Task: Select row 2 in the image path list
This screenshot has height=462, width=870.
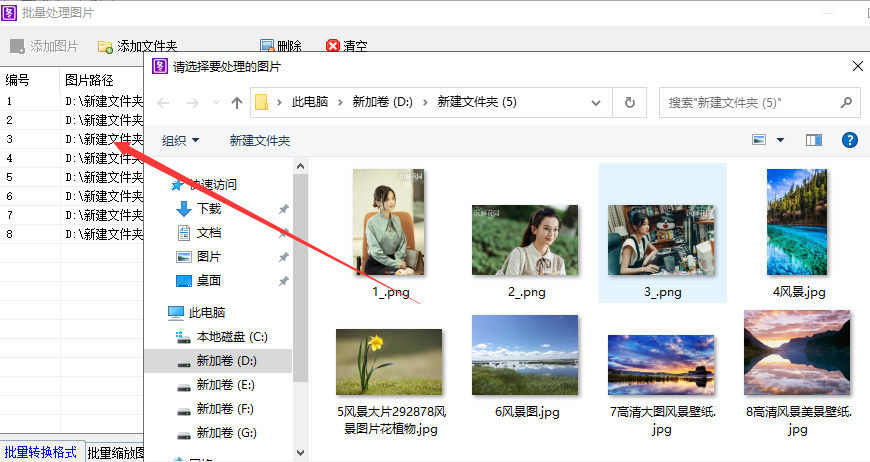Action: pyautogui.click(x=72, y=120)
